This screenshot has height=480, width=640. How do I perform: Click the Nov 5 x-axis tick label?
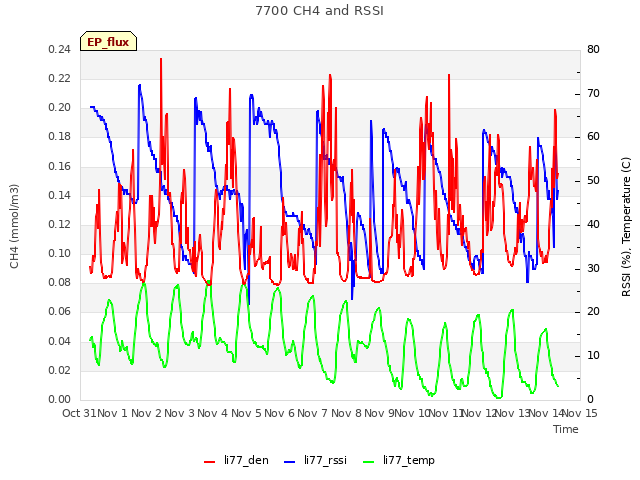click(246, 413)
